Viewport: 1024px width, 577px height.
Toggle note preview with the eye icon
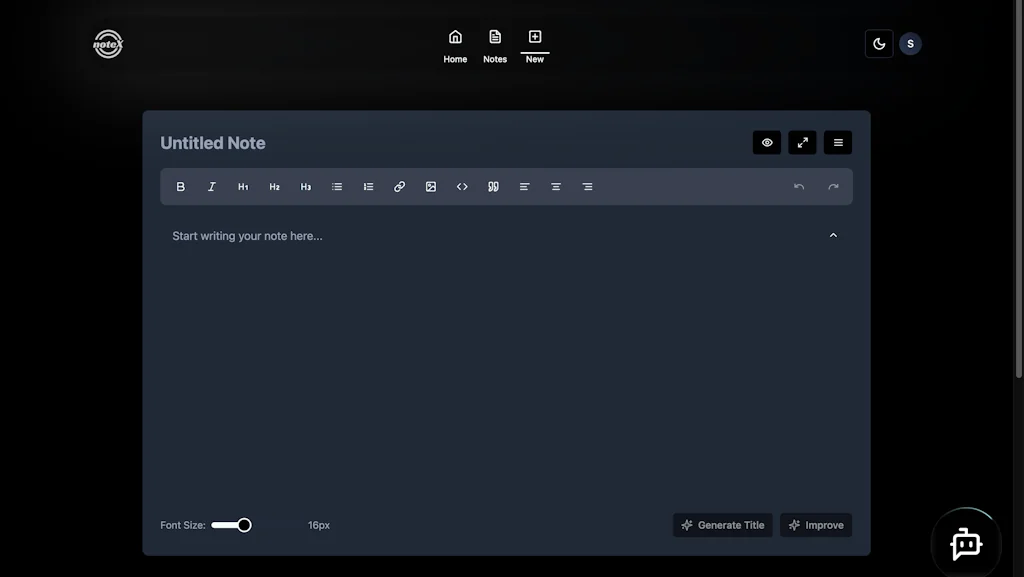pyautogui.click(x=766, y=142)
